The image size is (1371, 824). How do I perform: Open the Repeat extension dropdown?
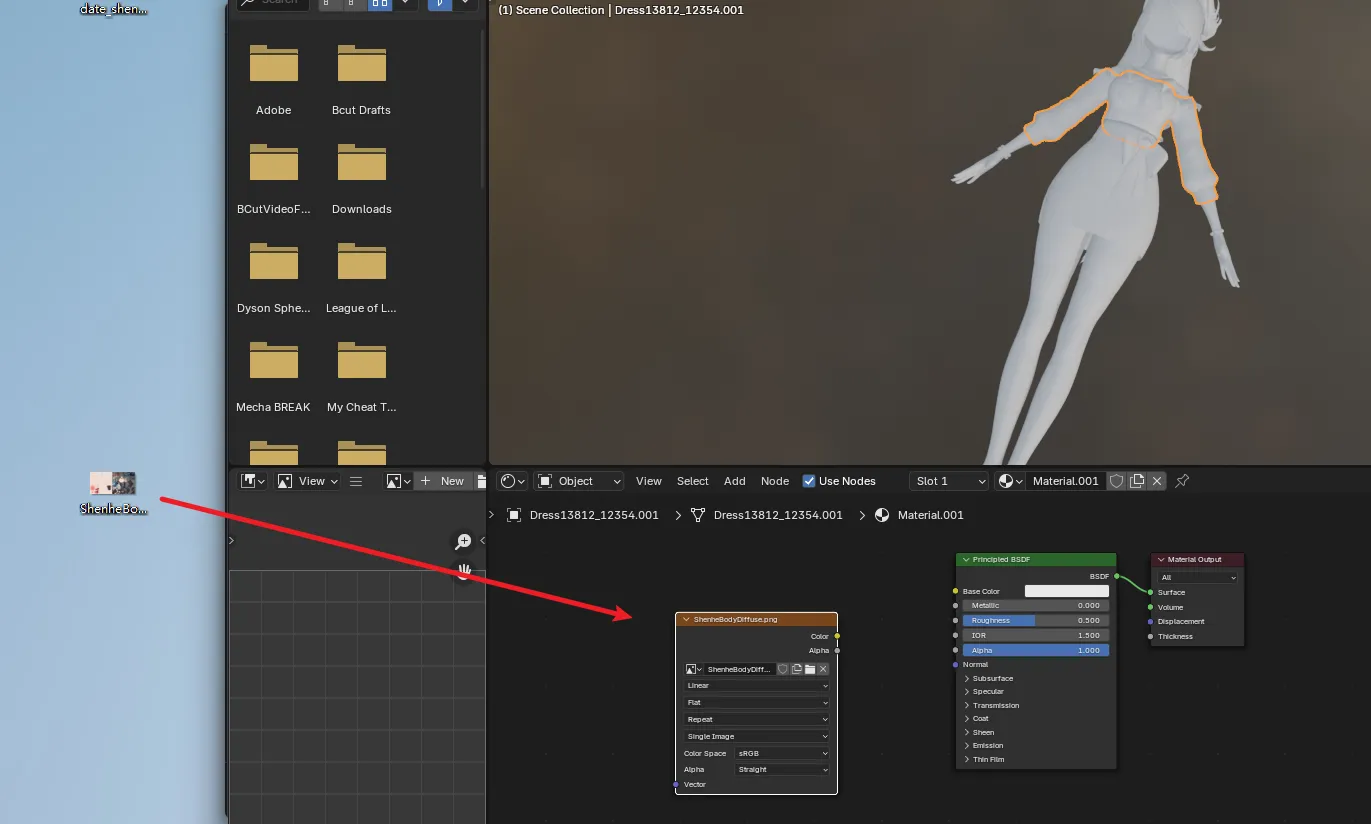pos(757,719)
